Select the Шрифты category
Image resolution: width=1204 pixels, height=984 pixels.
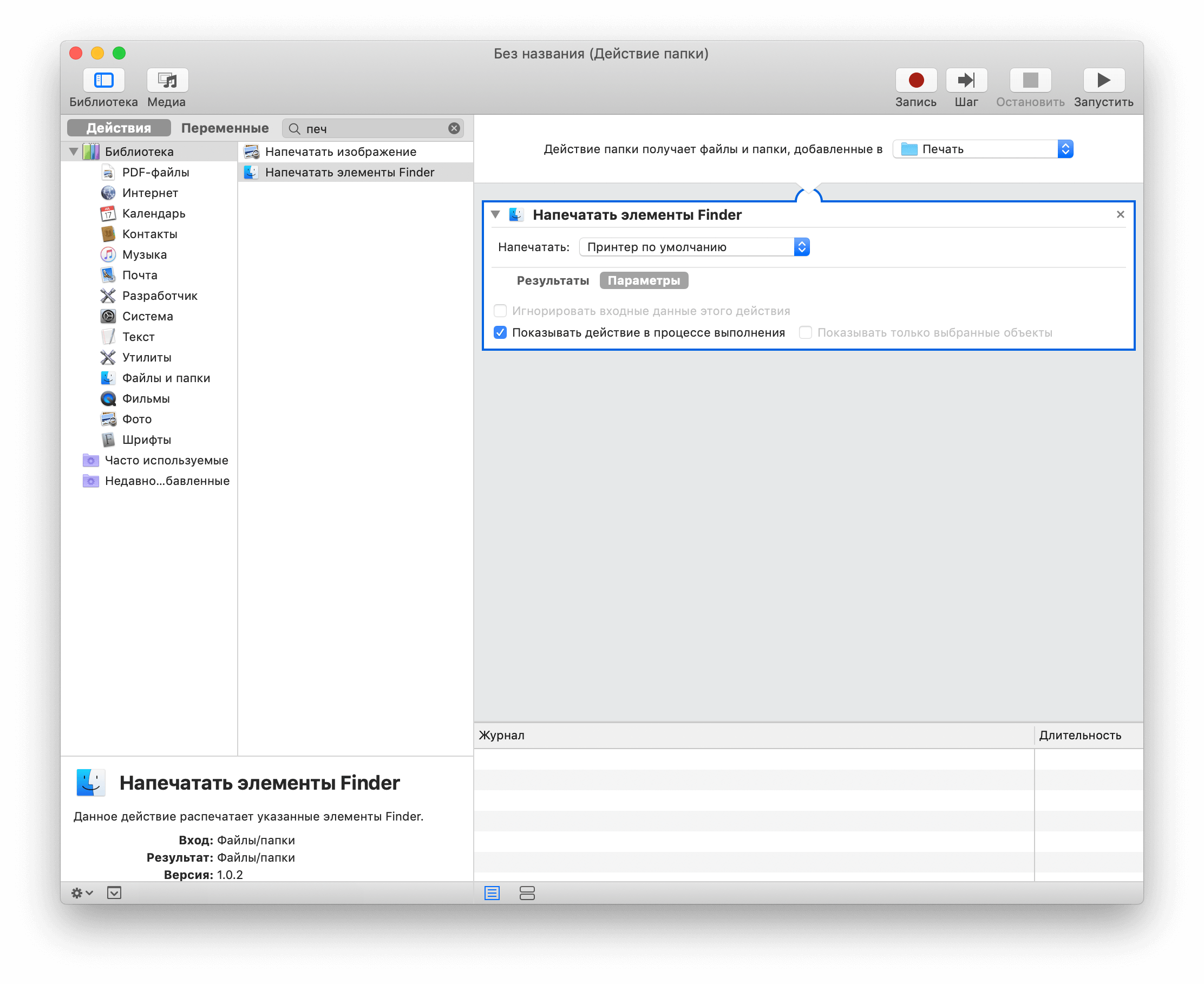click(x=146, y=440)
